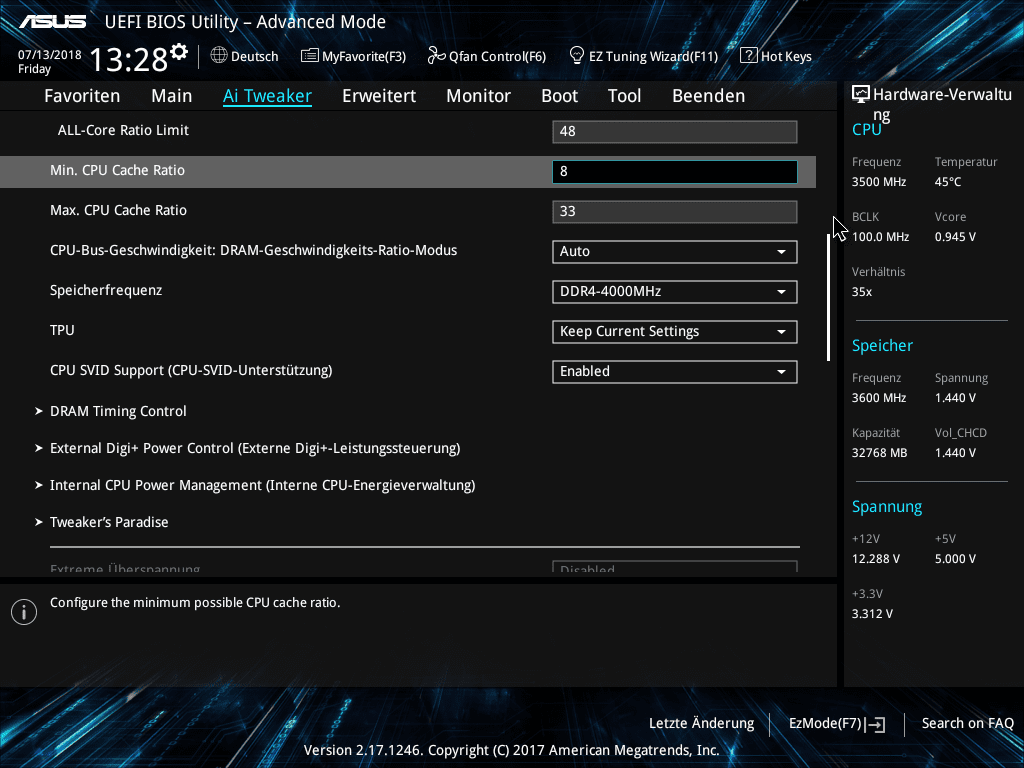Click the BCLK value 100.0 MHz

tap(880, 237)
